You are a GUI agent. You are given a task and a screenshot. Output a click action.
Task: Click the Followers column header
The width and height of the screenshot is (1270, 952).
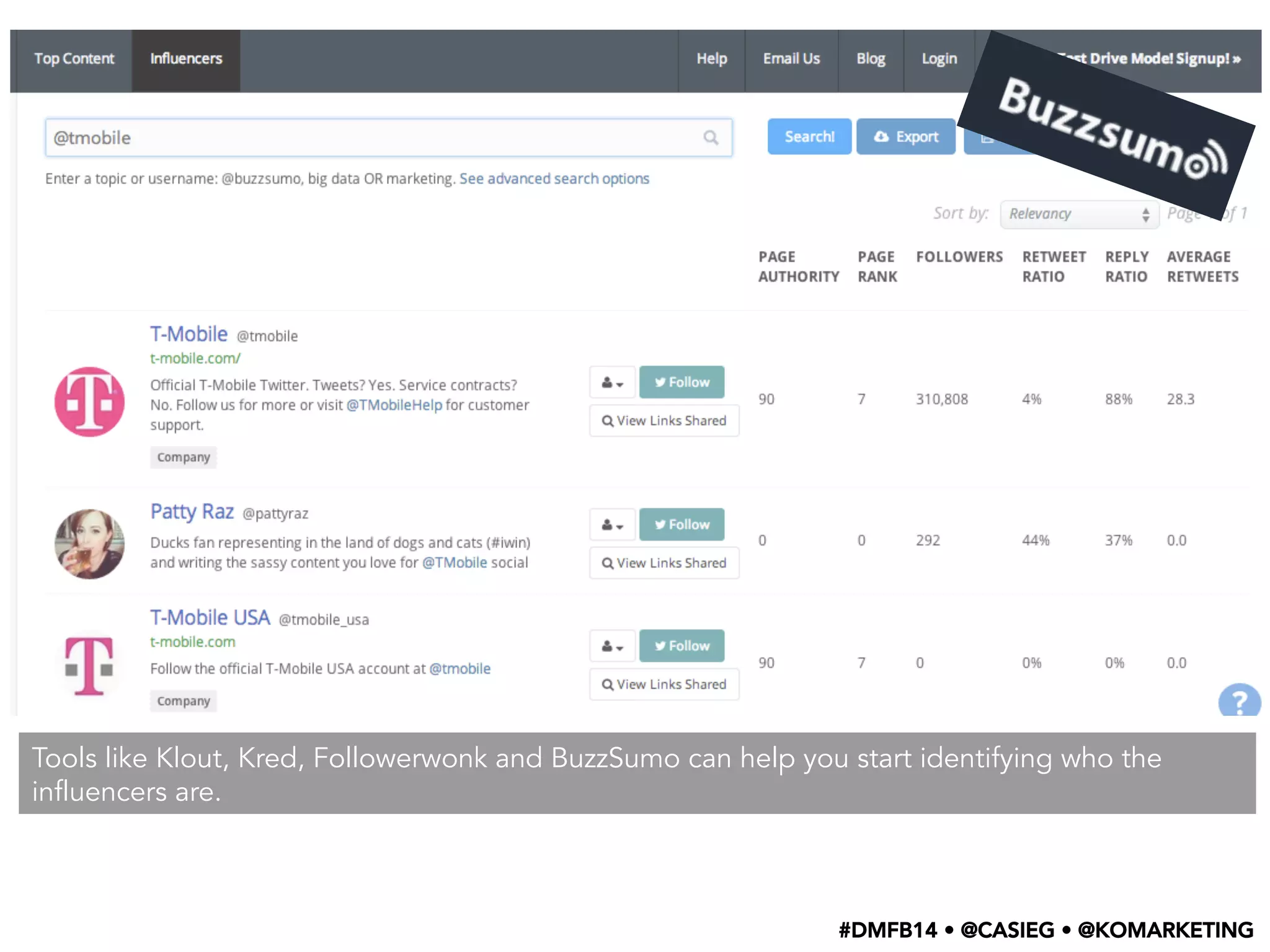click(959, 257)
